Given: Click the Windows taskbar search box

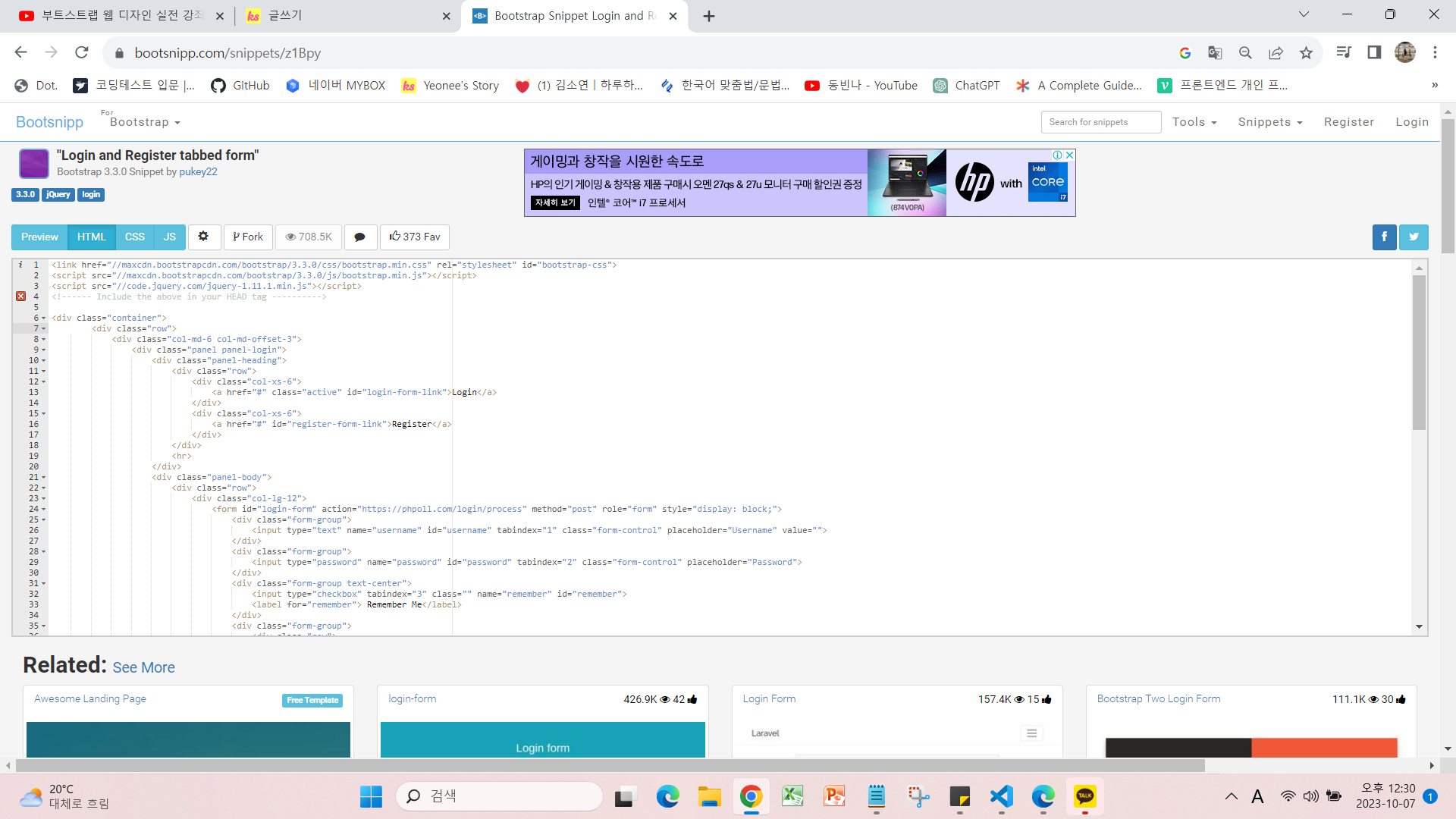Looking at the screenshot, I should pyautogui.click(x=499, y=796).
